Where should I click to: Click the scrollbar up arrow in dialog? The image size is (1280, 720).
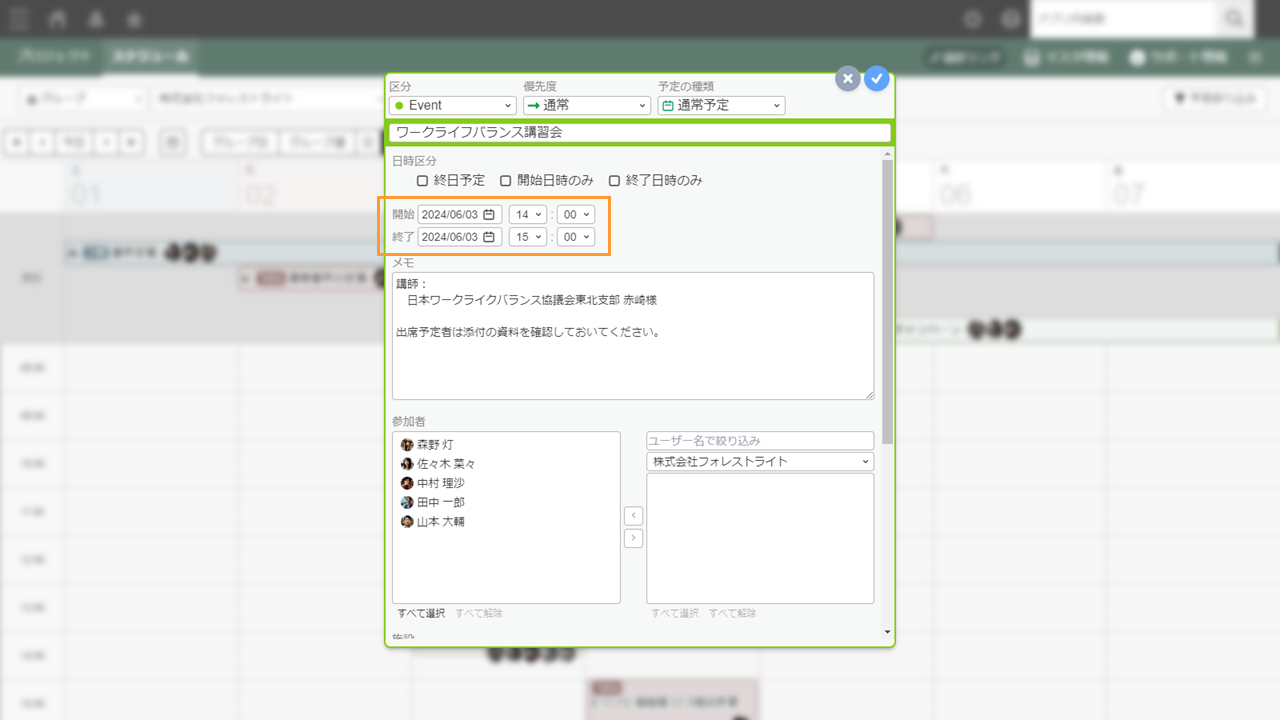(888, 153)
